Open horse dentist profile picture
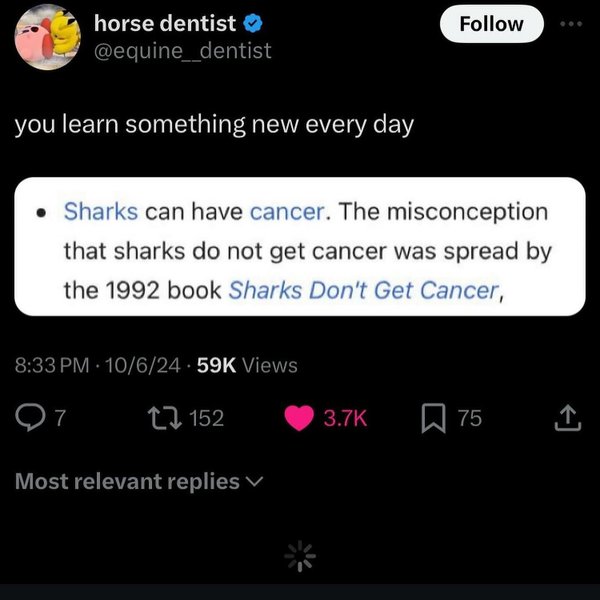 (x=48, y=37)
